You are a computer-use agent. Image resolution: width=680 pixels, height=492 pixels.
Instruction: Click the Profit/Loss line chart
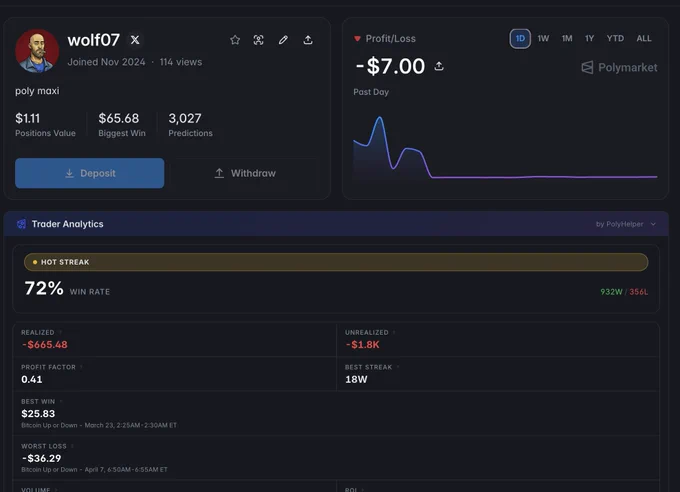pos(505,148)
